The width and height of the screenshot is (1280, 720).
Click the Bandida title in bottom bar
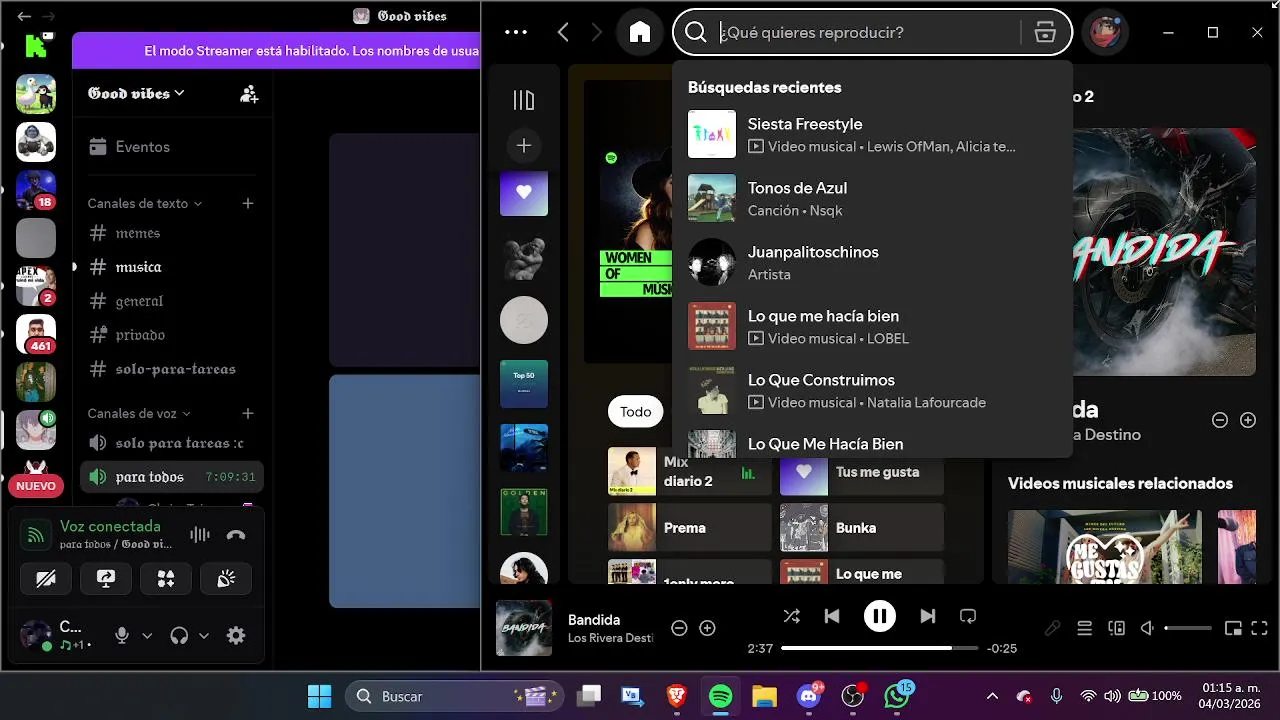[594, 620]
